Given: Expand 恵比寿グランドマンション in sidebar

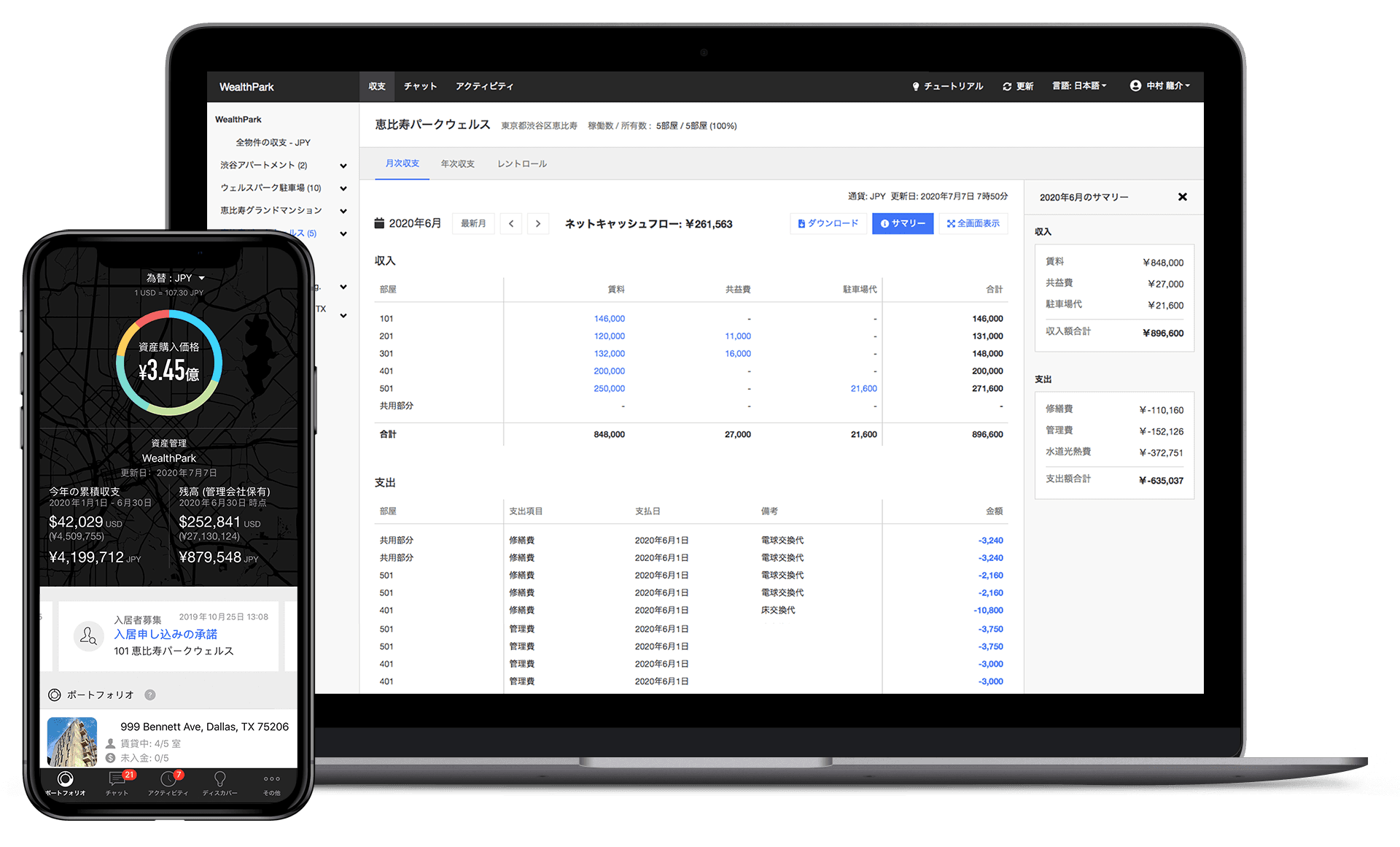Looking at the screenshot, I should [343, 211].
